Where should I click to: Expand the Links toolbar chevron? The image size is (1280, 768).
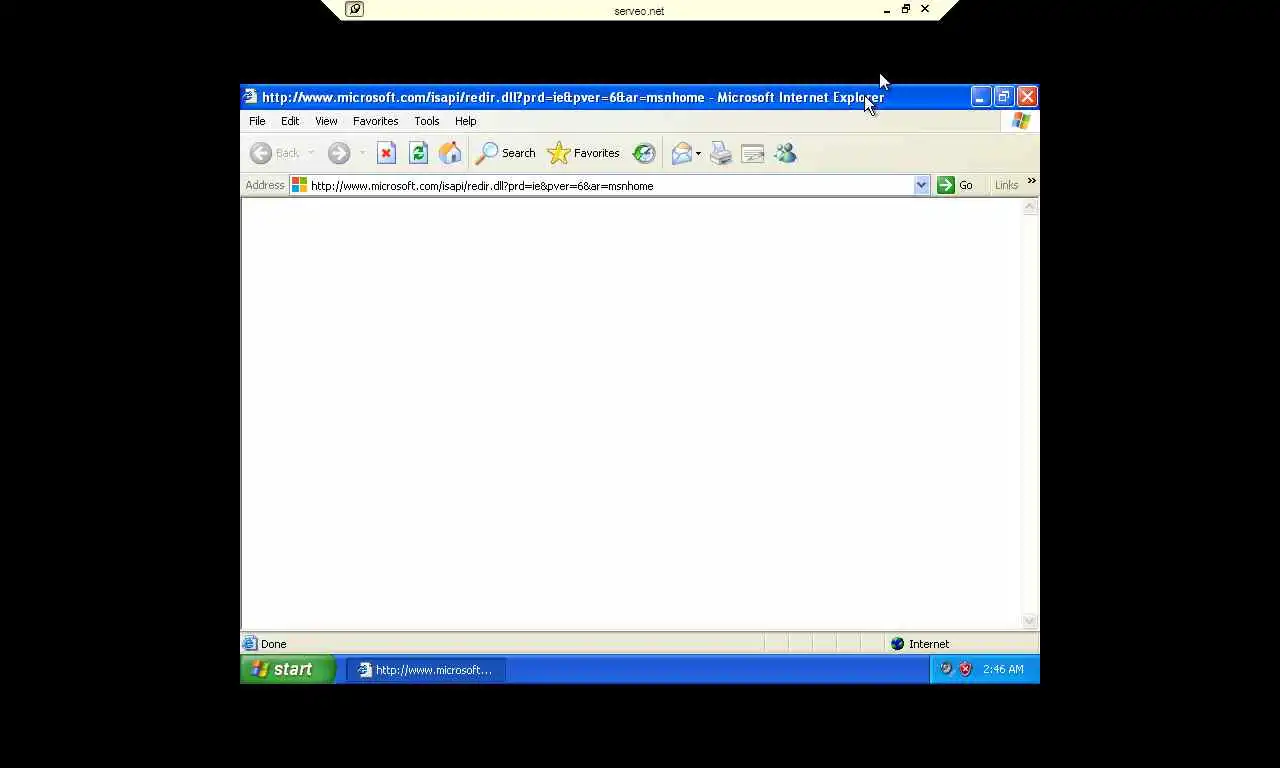click(1031, 181)
